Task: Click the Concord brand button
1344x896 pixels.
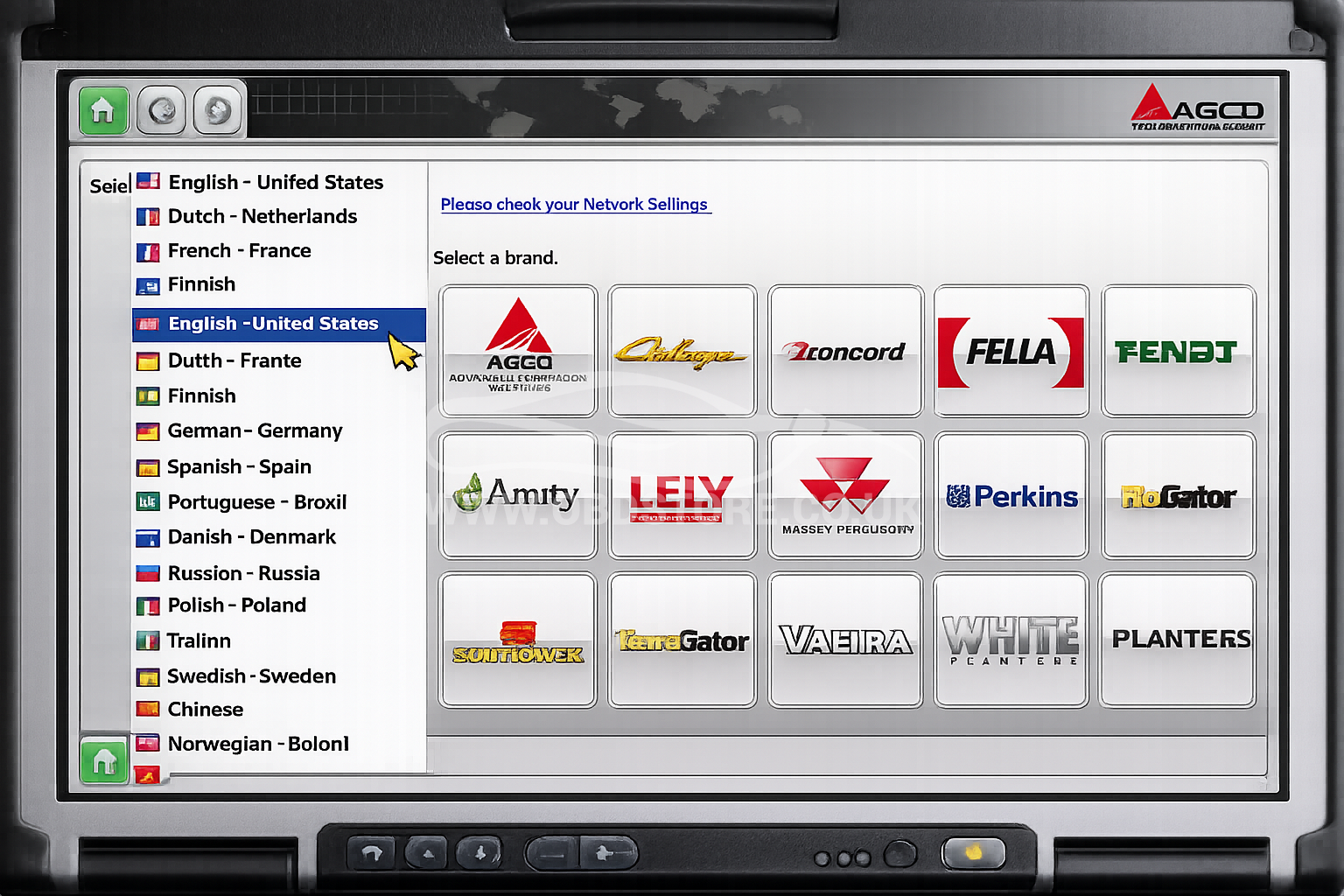Action: [x=845, y=350]
